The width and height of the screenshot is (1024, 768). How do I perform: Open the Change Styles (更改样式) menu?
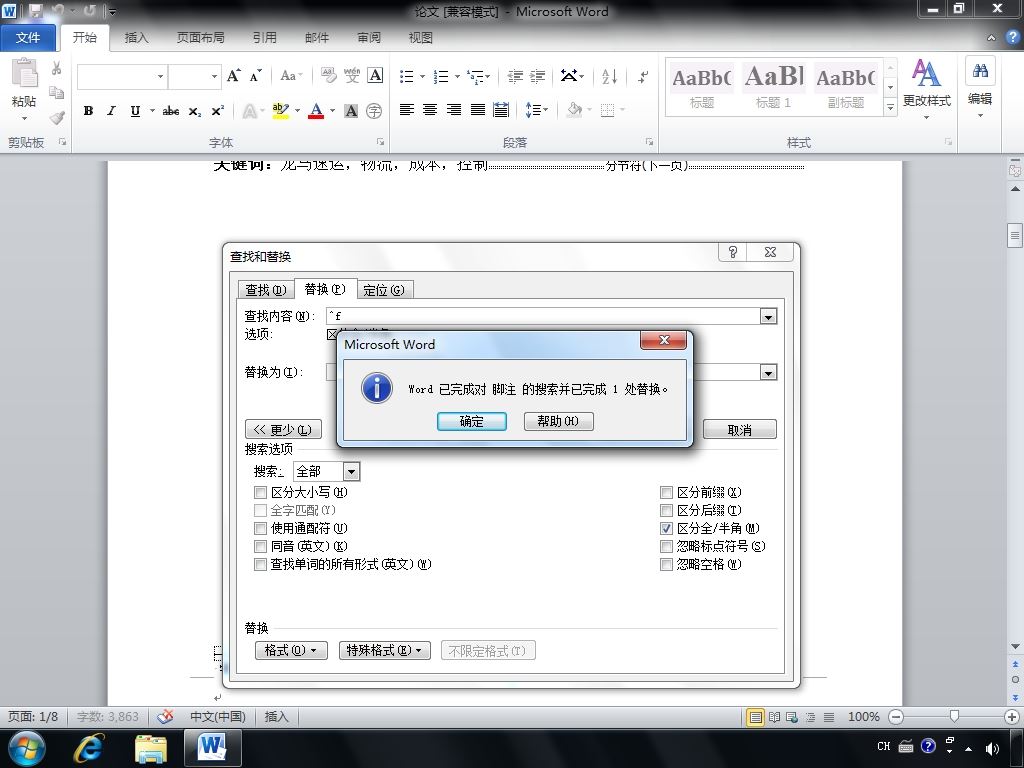(926, 88)
